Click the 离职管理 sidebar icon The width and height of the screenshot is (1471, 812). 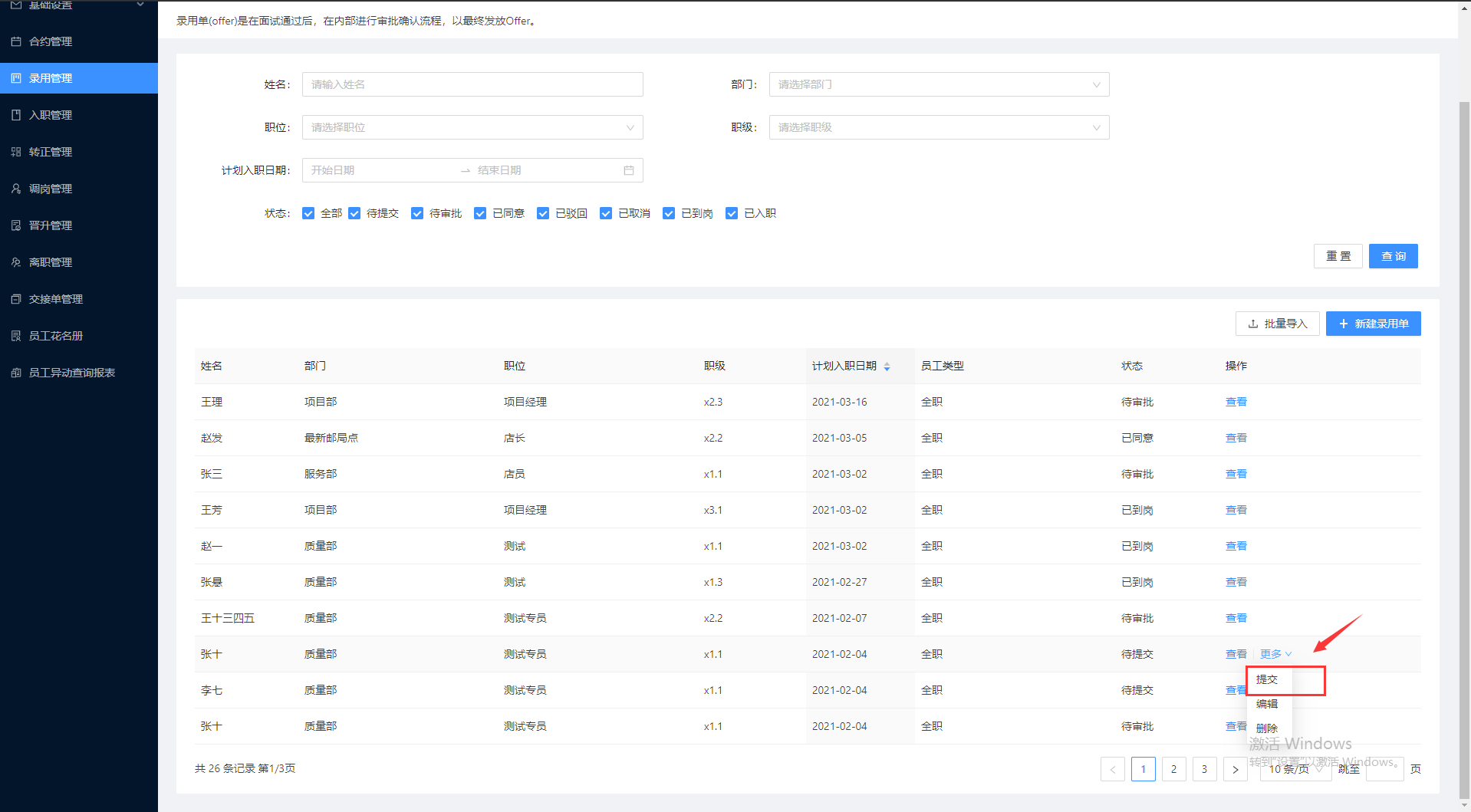[16, 262]
